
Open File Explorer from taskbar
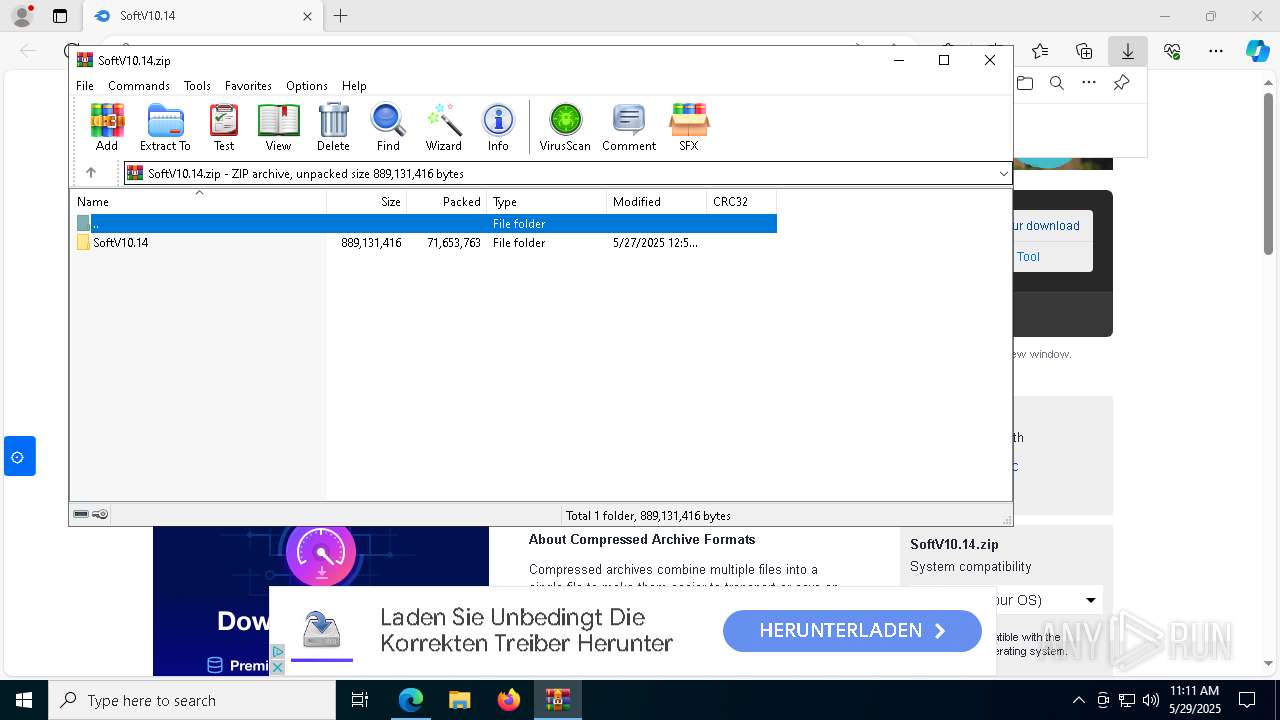[459, 700]
